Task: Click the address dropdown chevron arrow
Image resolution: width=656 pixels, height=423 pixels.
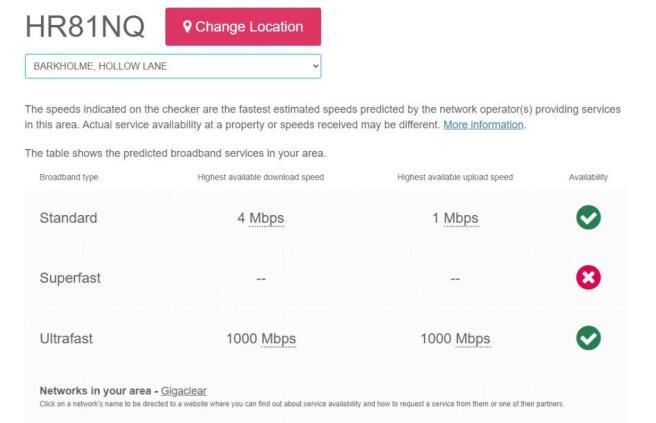Action: (x=315, y=66)
